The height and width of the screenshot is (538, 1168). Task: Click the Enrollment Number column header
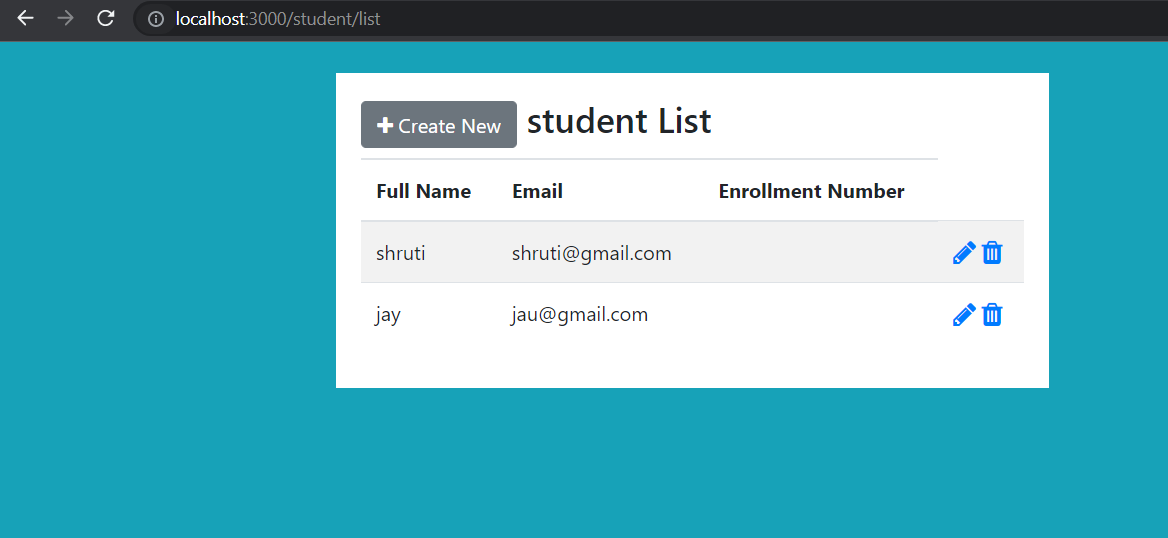pos(811,191)
